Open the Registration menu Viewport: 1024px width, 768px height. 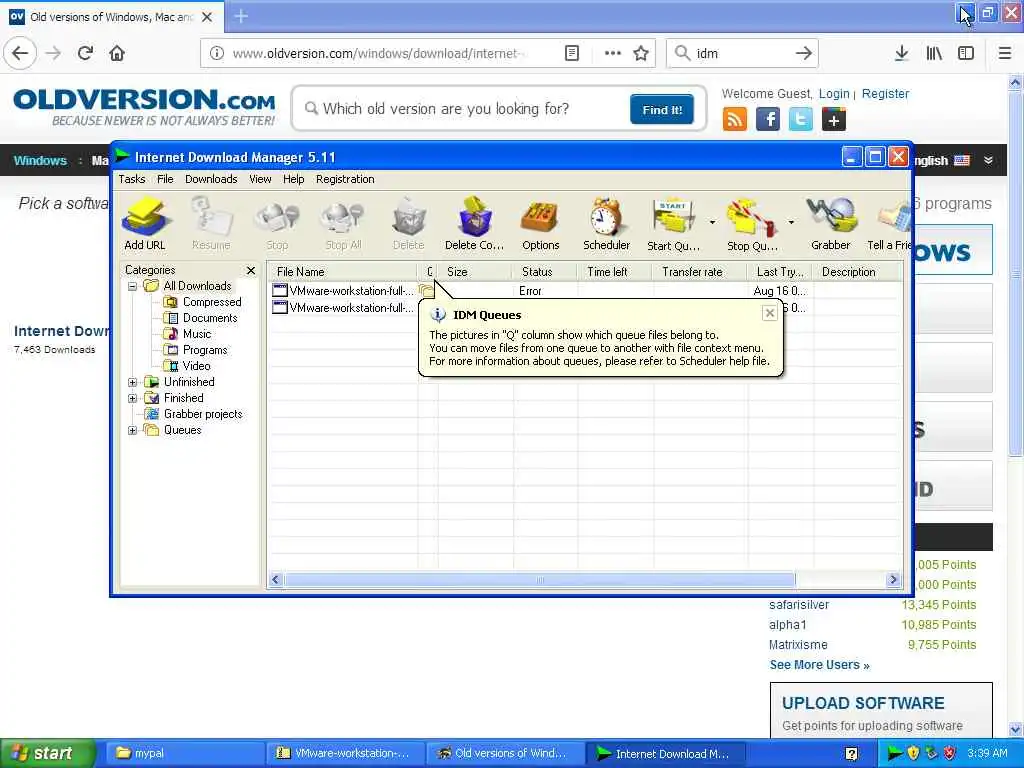[x=345, y=179]
